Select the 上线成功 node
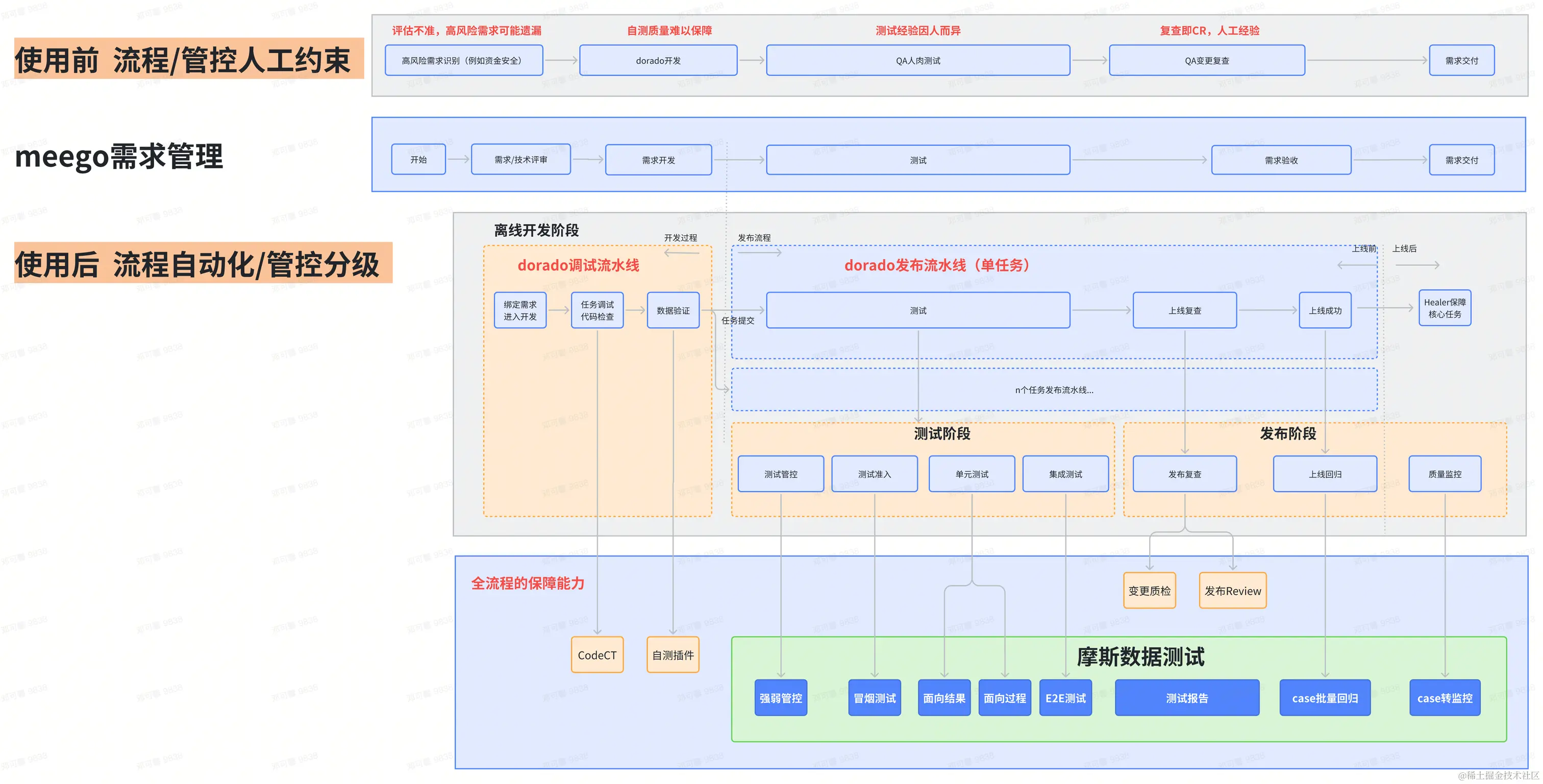1543x784 pixels. click(1325, 310)
